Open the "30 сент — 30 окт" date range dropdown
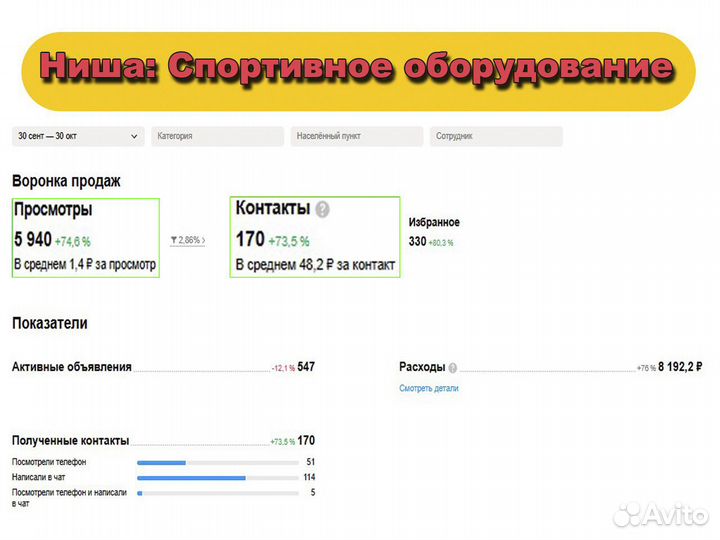Screen dimensions: 720x540 tap(77, 136)
